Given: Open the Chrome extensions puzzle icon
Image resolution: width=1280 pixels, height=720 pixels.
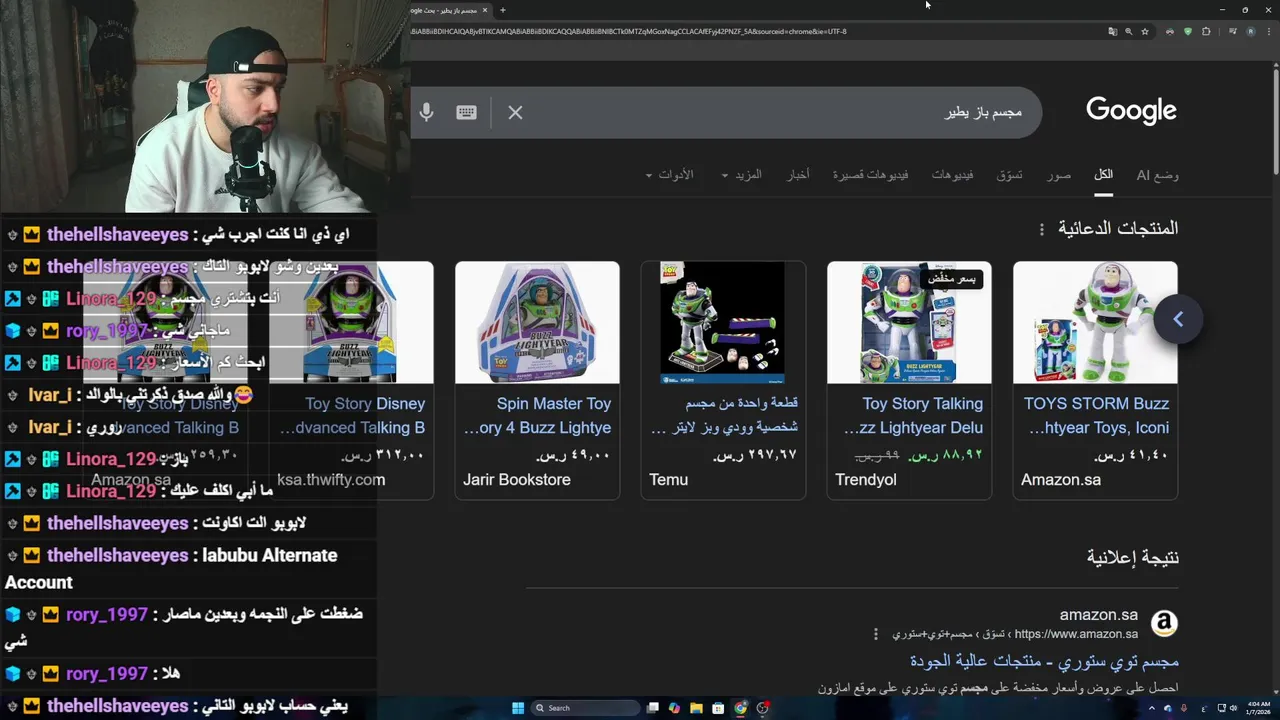Looking at the screenshot, I should [1206, 31].
